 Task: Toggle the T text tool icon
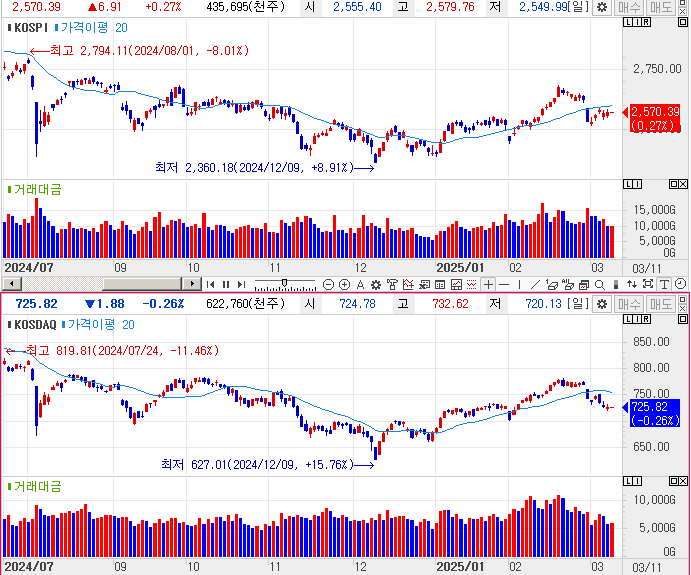click(664, 285)
